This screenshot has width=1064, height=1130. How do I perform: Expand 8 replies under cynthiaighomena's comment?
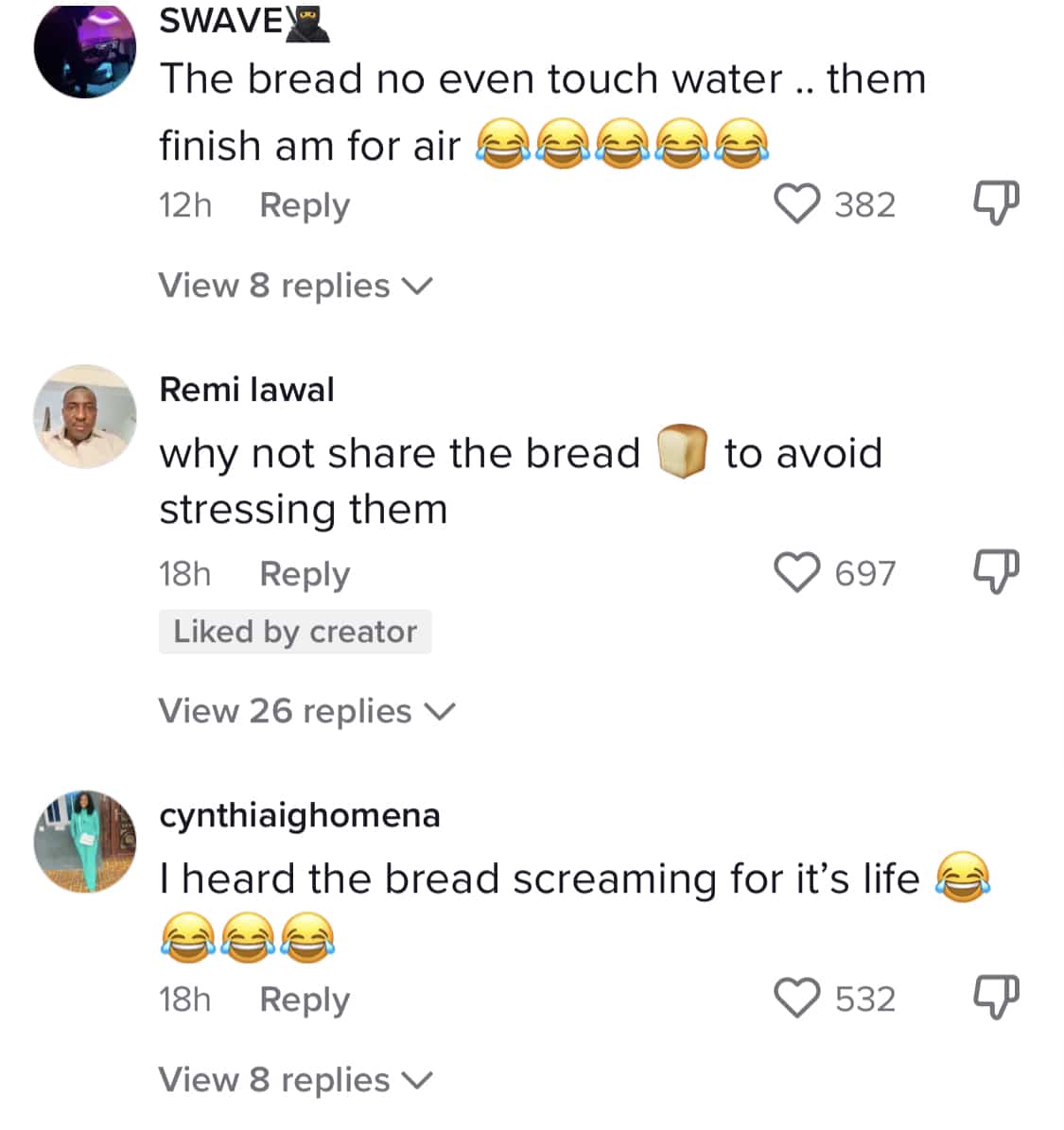(295, 1080)
